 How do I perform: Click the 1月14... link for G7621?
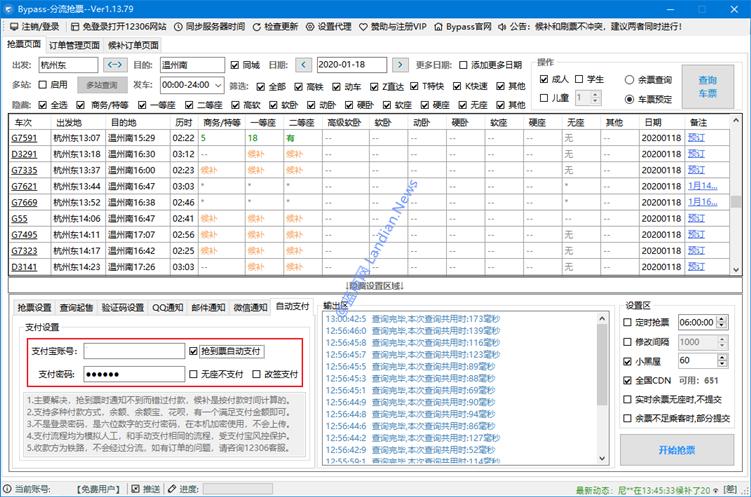click(x=703, y=186)
